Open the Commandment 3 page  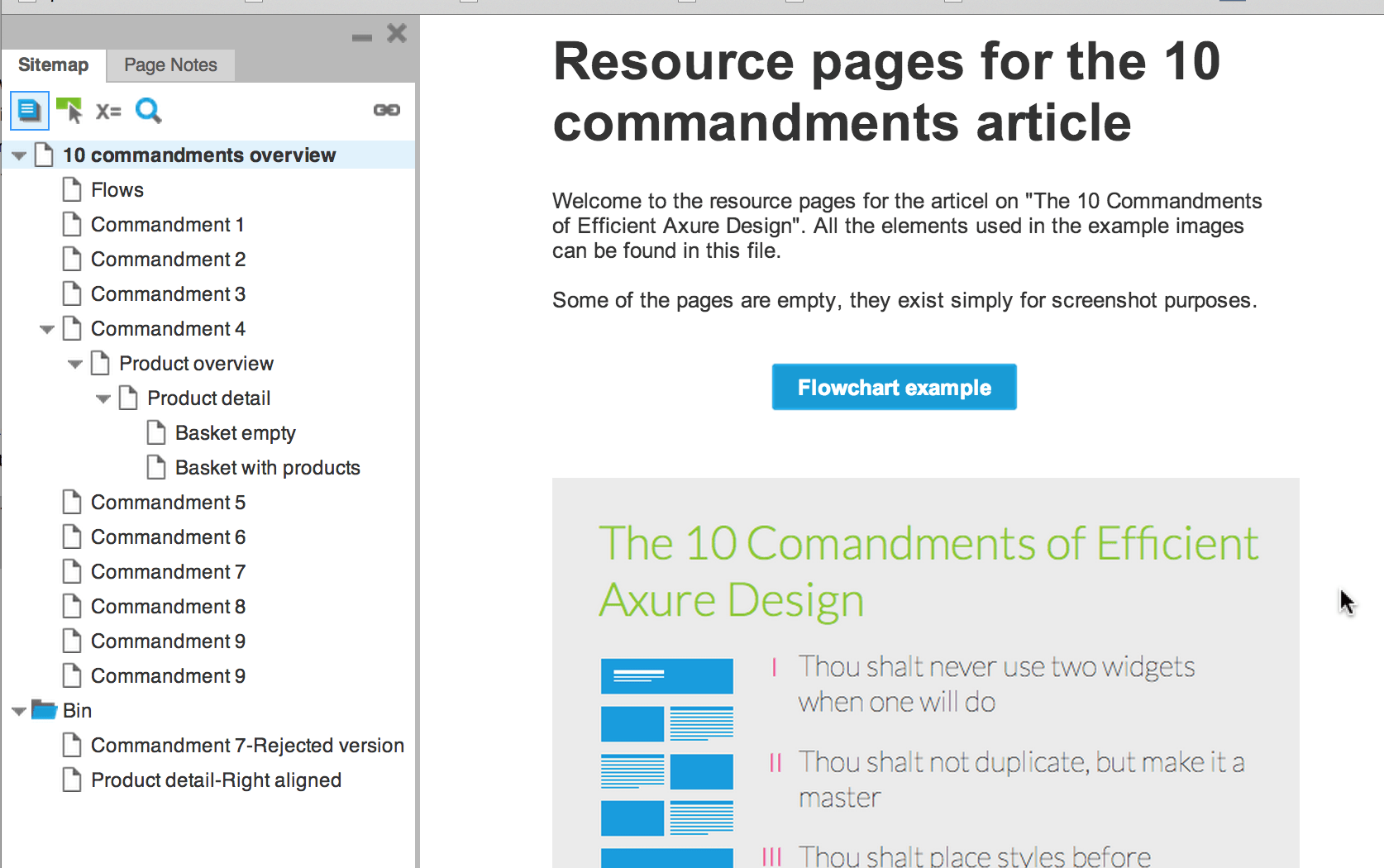(x=168, y=294)
